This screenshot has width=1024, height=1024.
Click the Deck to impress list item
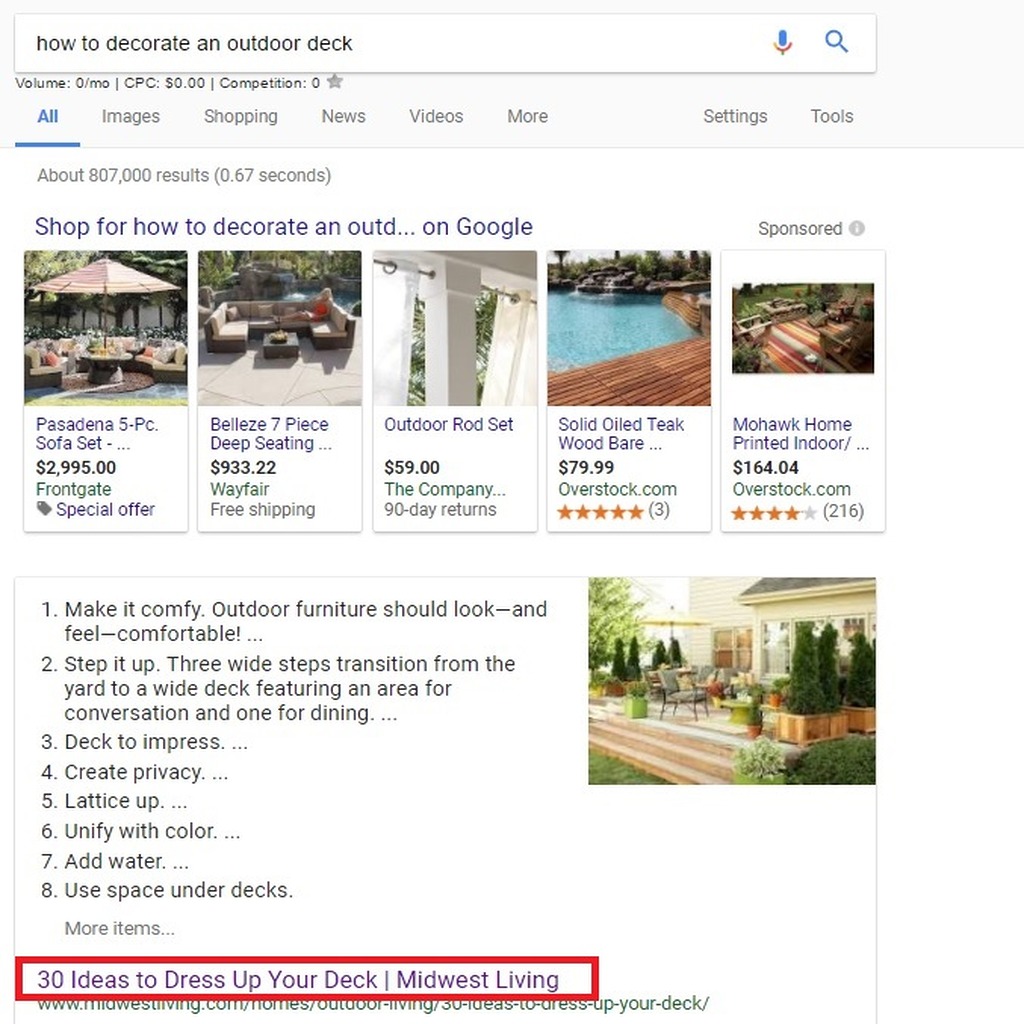[x=144, y=742]
